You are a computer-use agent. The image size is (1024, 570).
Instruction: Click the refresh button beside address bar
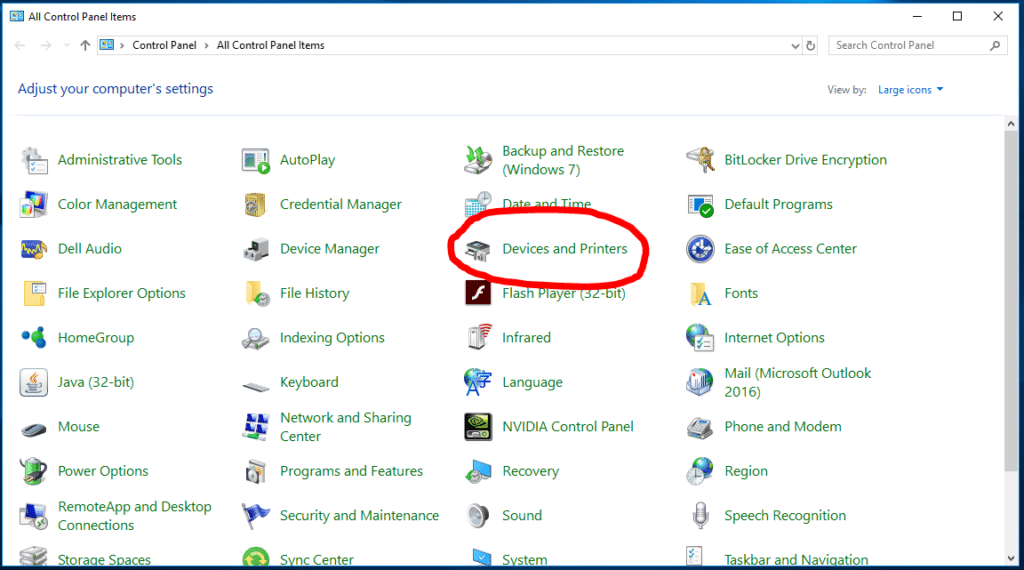pos(811,45)
